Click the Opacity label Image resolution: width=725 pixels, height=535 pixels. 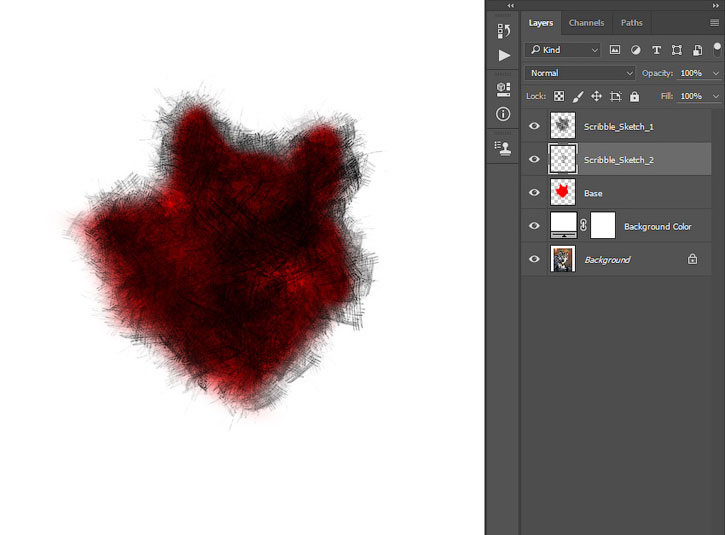tap(657, 73)
